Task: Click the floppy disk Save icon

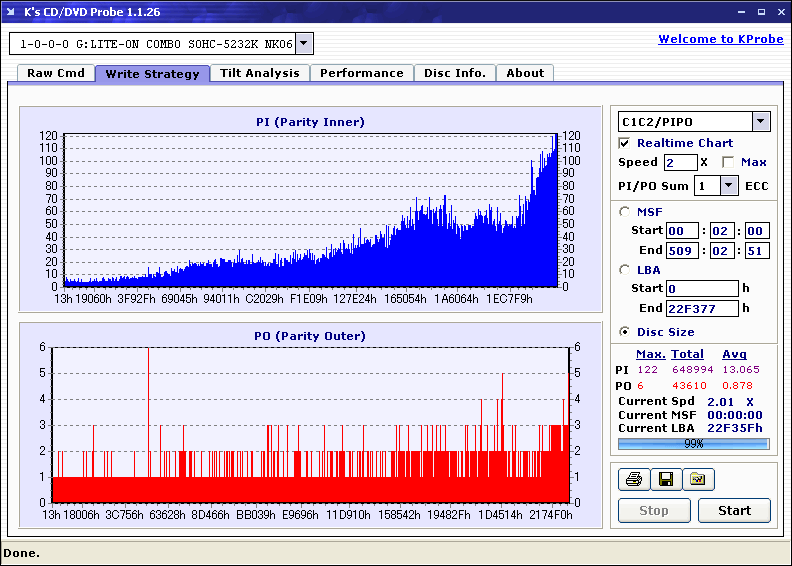Action: [665, 480]
